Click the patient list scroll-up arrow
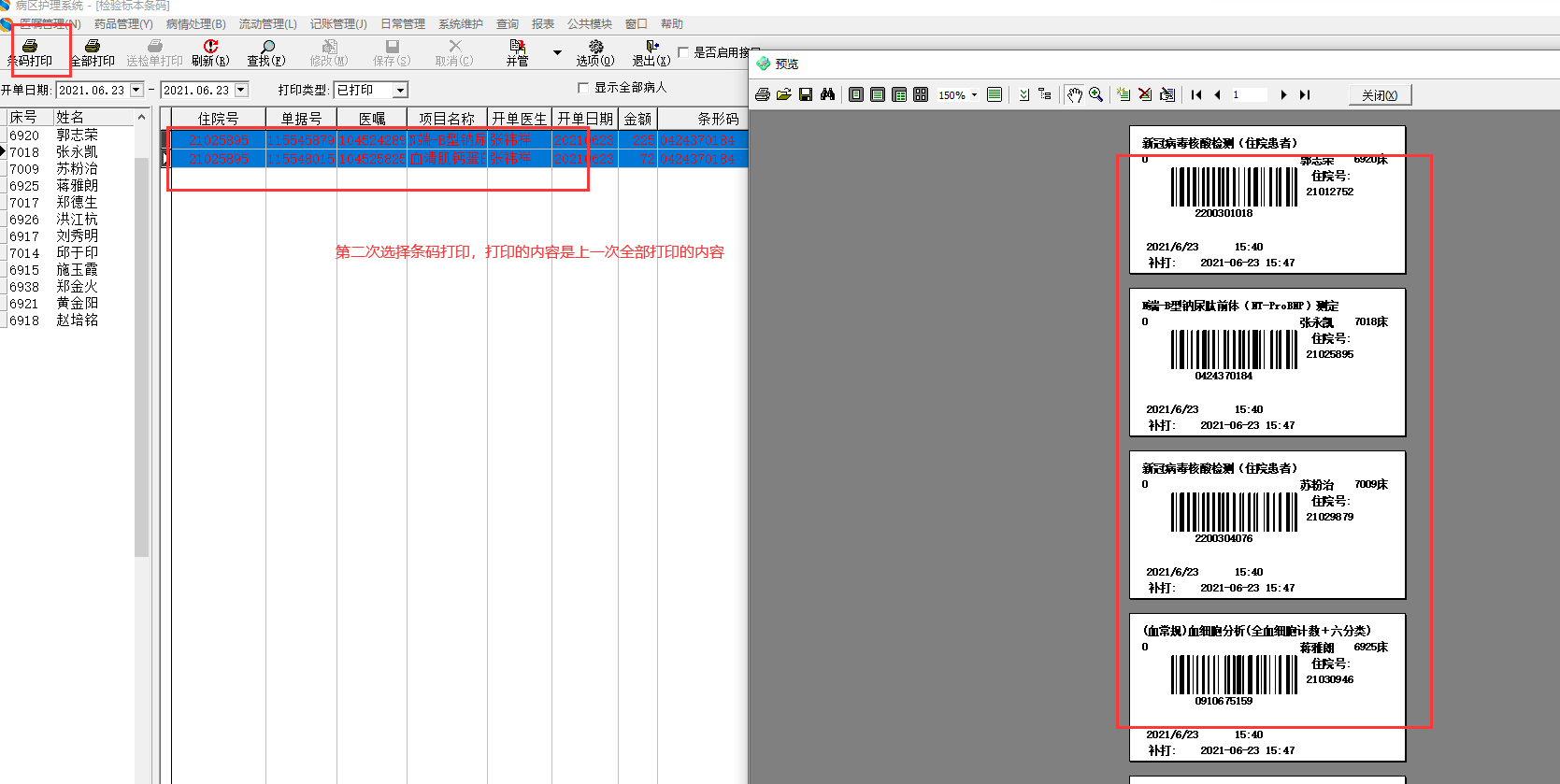This screenshot has width=1560, height=784. 141,117
